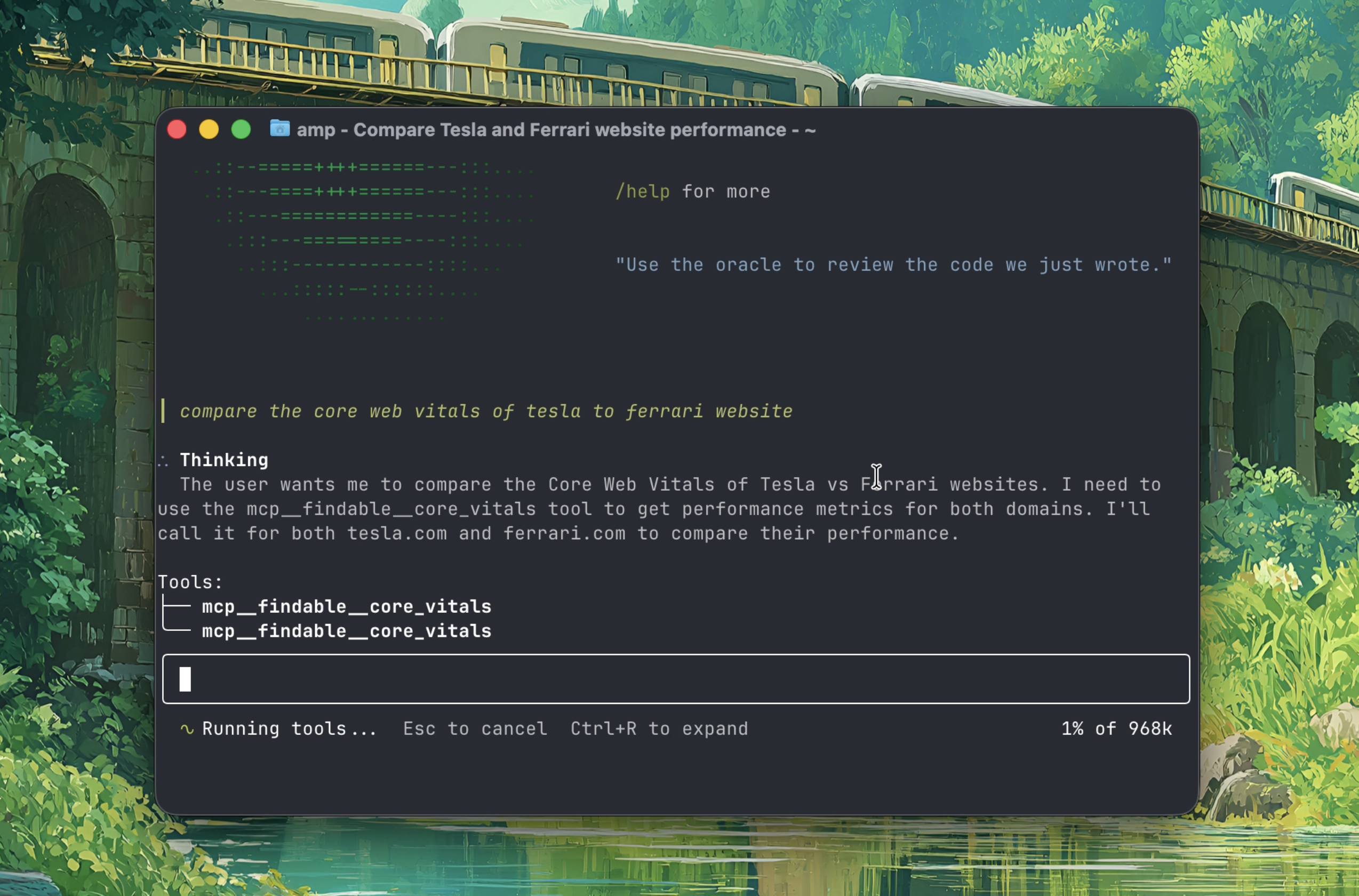Click the Tools: section label
This screenshot has height=896, width=1359.
pos(190,582)
